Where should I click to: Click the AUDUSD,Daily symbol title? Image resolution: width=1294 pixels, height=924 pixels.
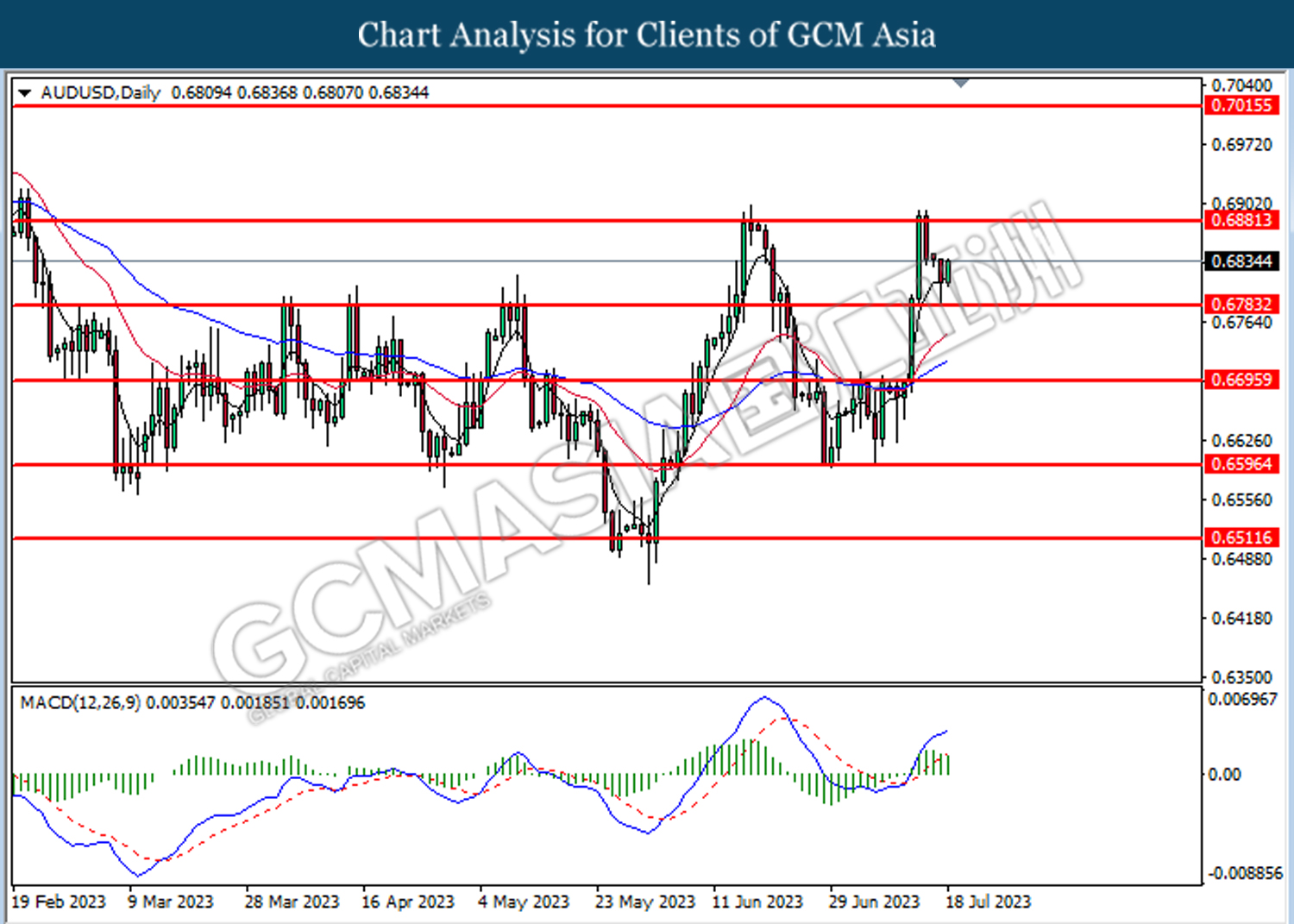point(100,92)
